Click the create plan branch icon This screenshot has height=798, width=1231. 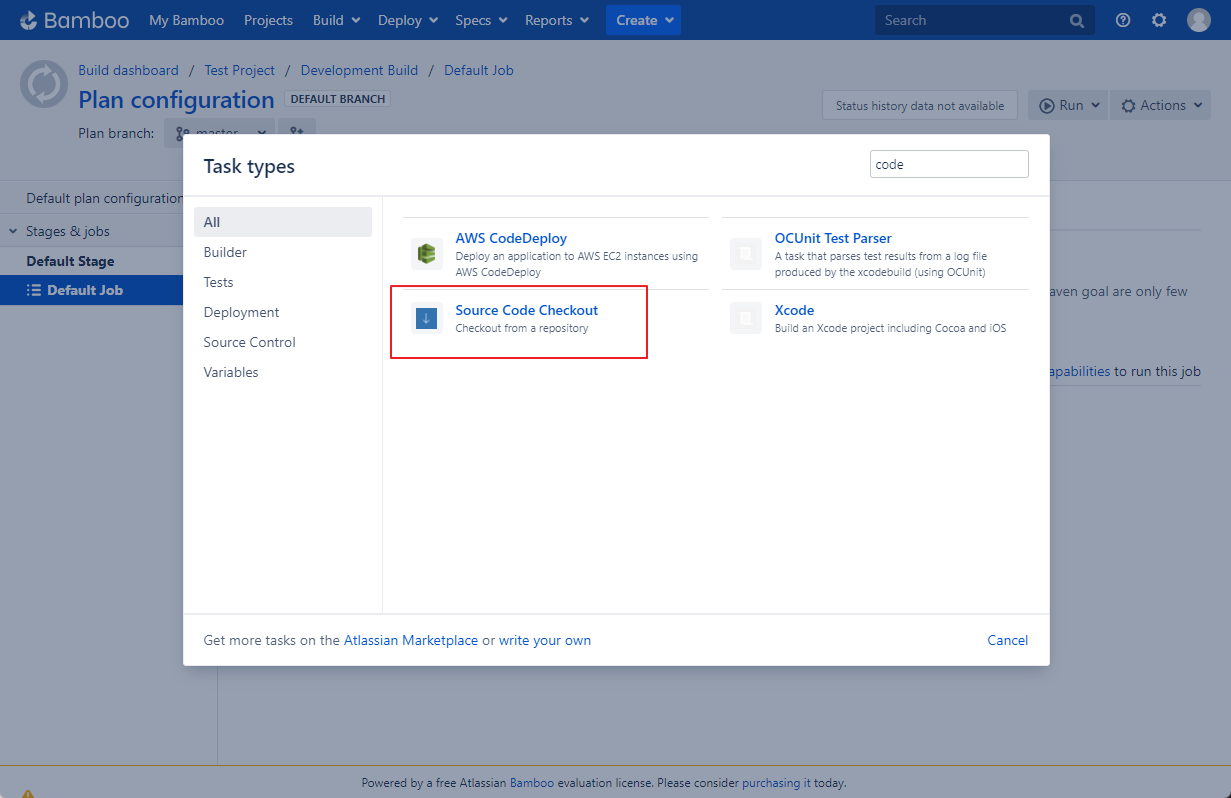[x=296, y=132]
